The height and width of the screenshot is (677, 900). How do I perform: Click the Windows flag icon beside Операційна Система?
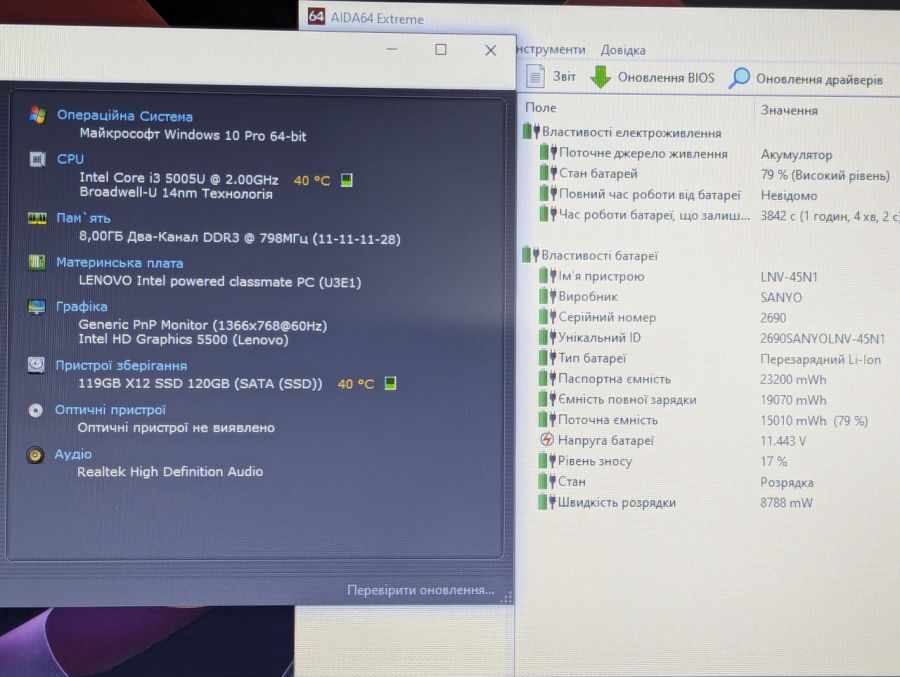pos(38,115)
